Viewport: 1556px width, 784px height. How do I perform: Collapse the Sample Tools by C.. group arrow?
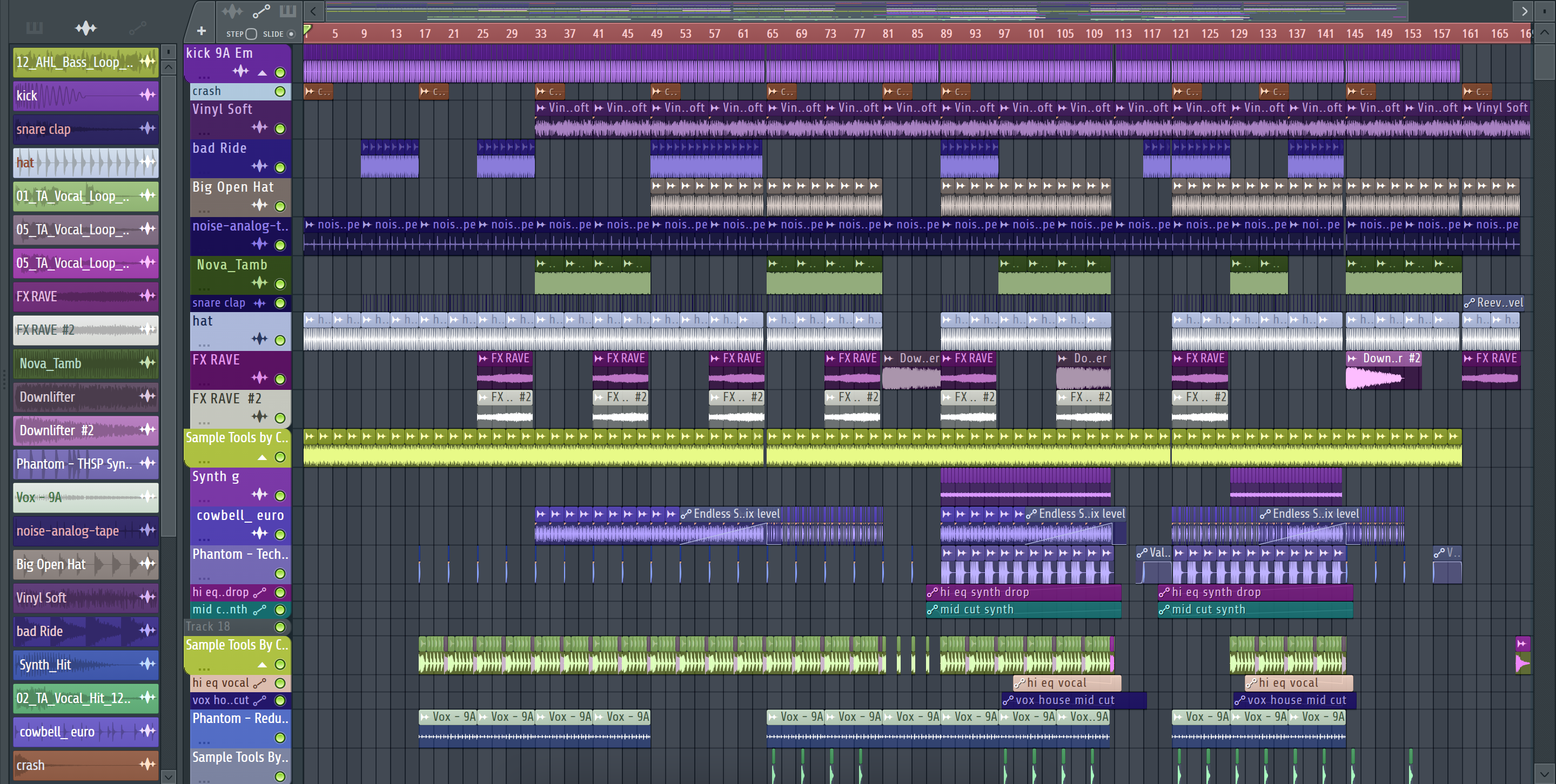coord(262,457)
